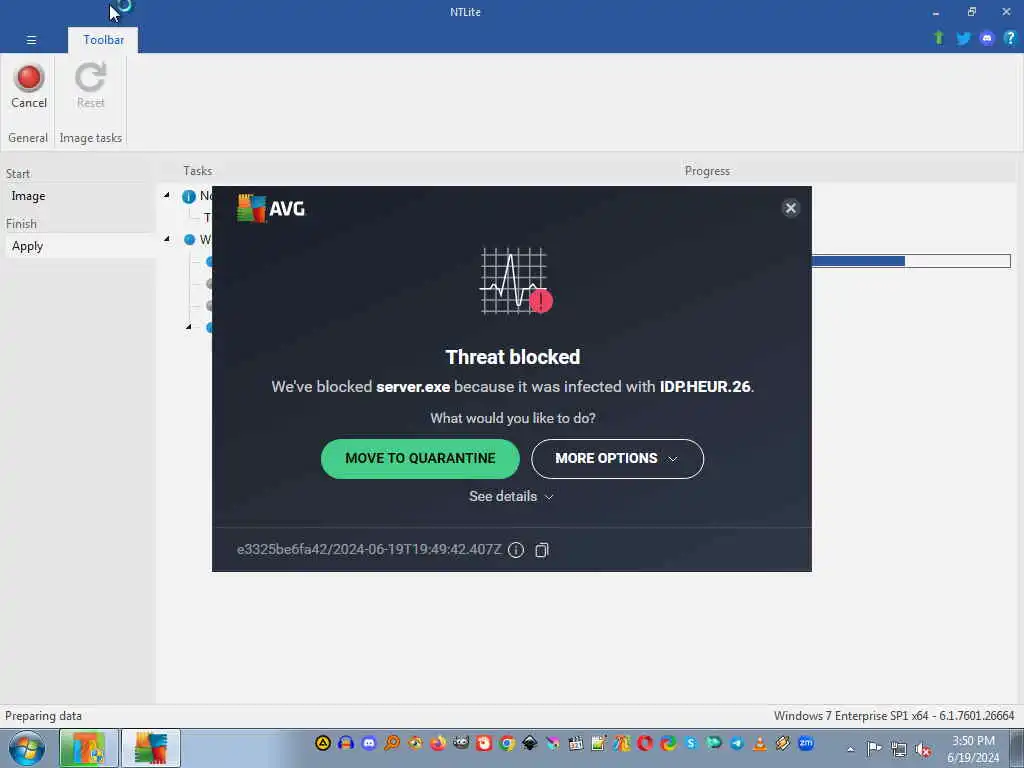The width and height of the screenshot is (1024, 768).
Task: Open NTLite's Twitter link icon
Action: [963, 39]
